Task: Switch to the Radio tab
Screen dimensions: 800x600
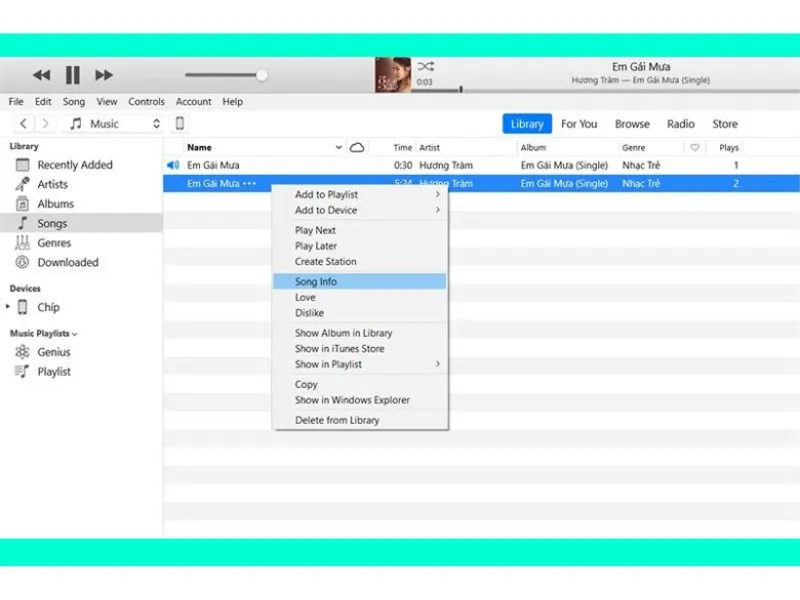Action: pyautogui.click(x=681, y=124)
